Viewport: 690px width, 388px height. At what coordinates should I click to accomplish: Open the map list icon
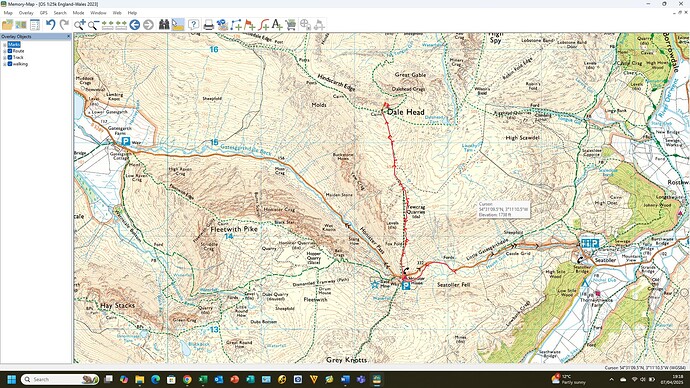point(21,25)
